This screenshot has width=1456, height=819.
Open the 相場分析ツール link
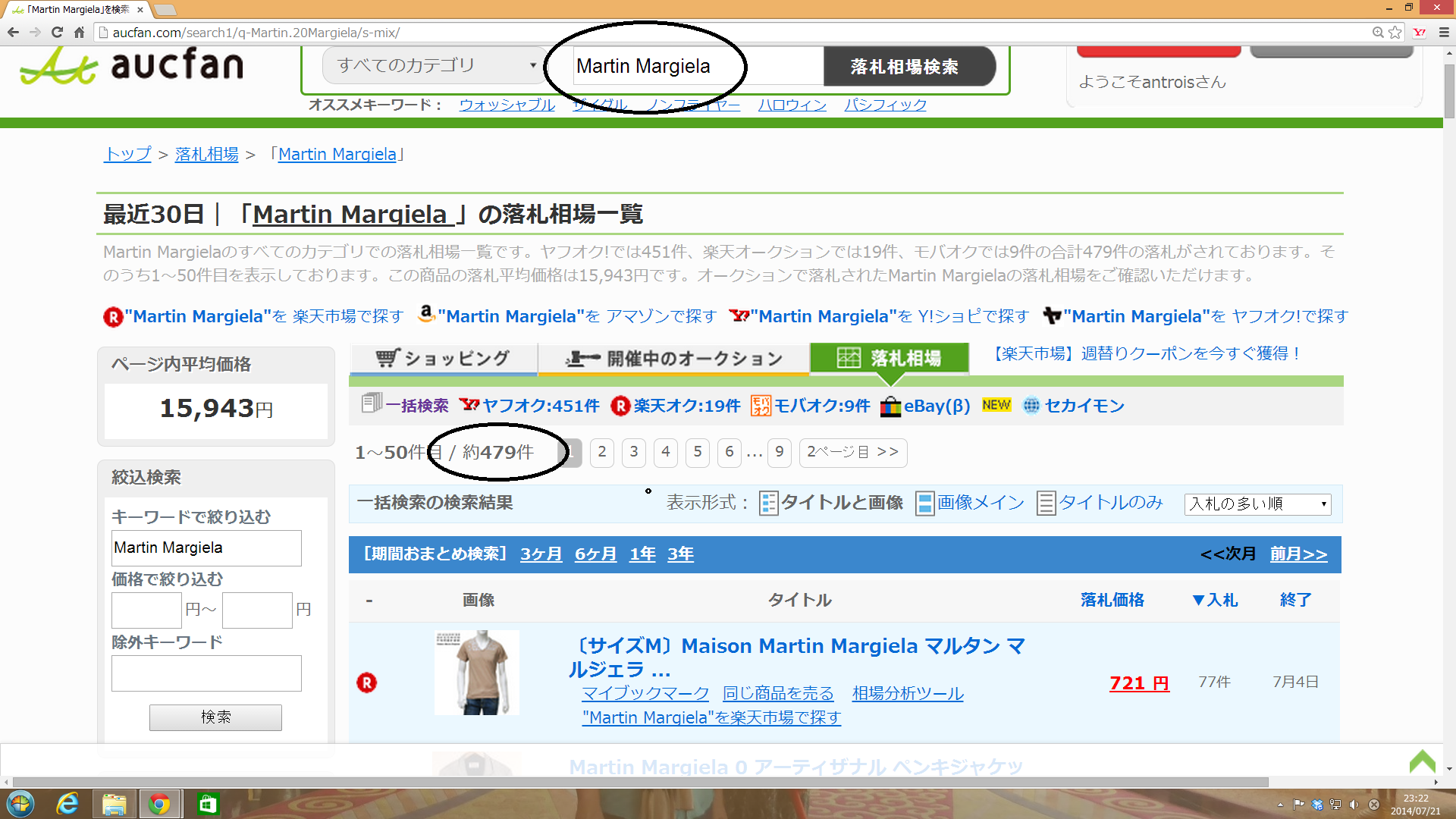908,693
